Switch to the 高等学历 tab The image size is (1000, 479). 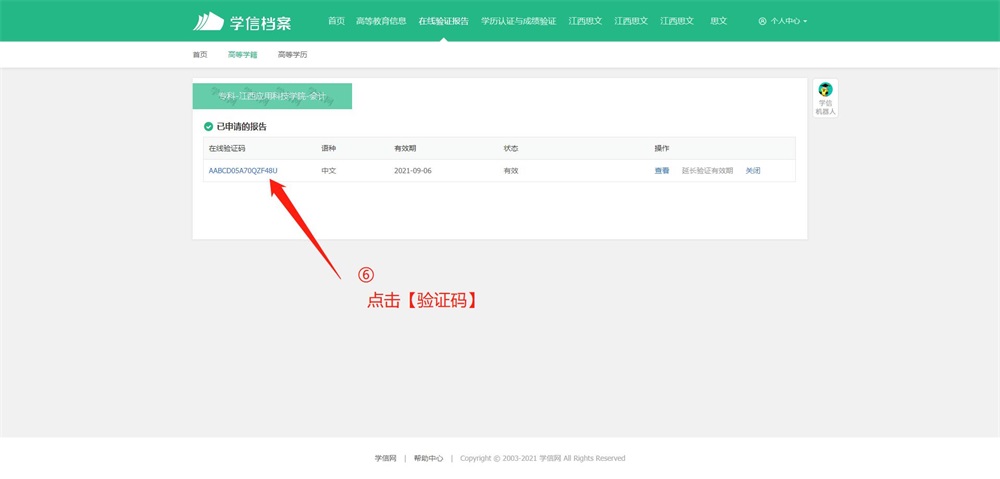(x=292, y=55)
